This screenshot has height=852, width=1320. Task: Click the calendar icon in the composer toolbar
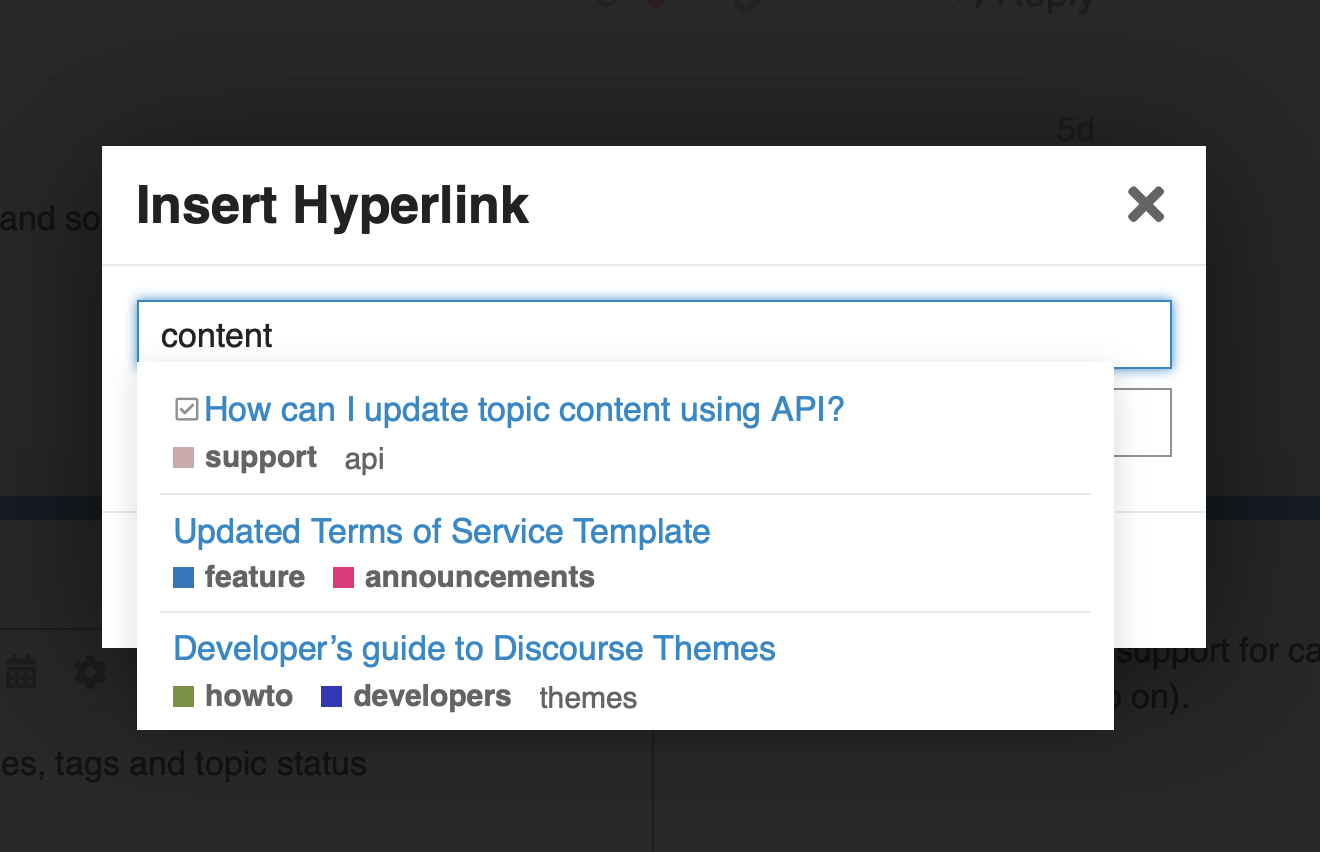point(21,673)
